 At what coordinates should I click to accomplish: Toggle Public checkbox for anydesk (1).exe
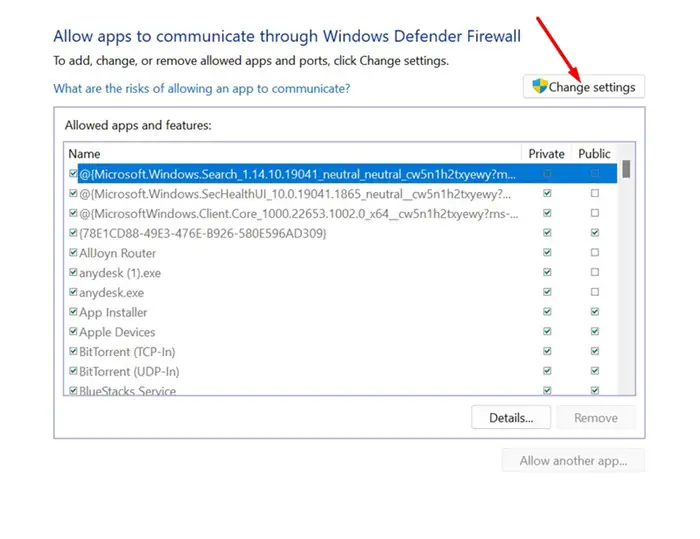pos(595,273)
